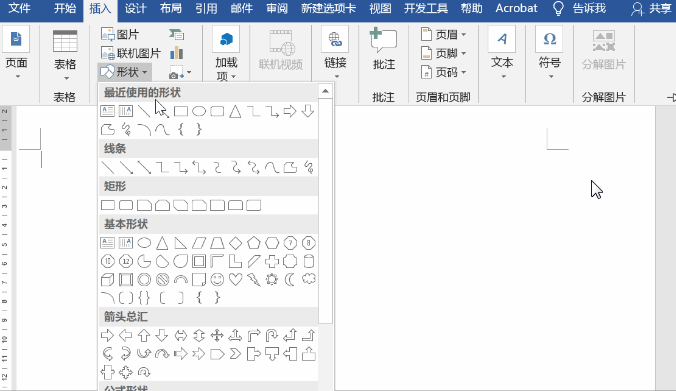Collapse the 形状 shapes dropdown

[125, 72]
